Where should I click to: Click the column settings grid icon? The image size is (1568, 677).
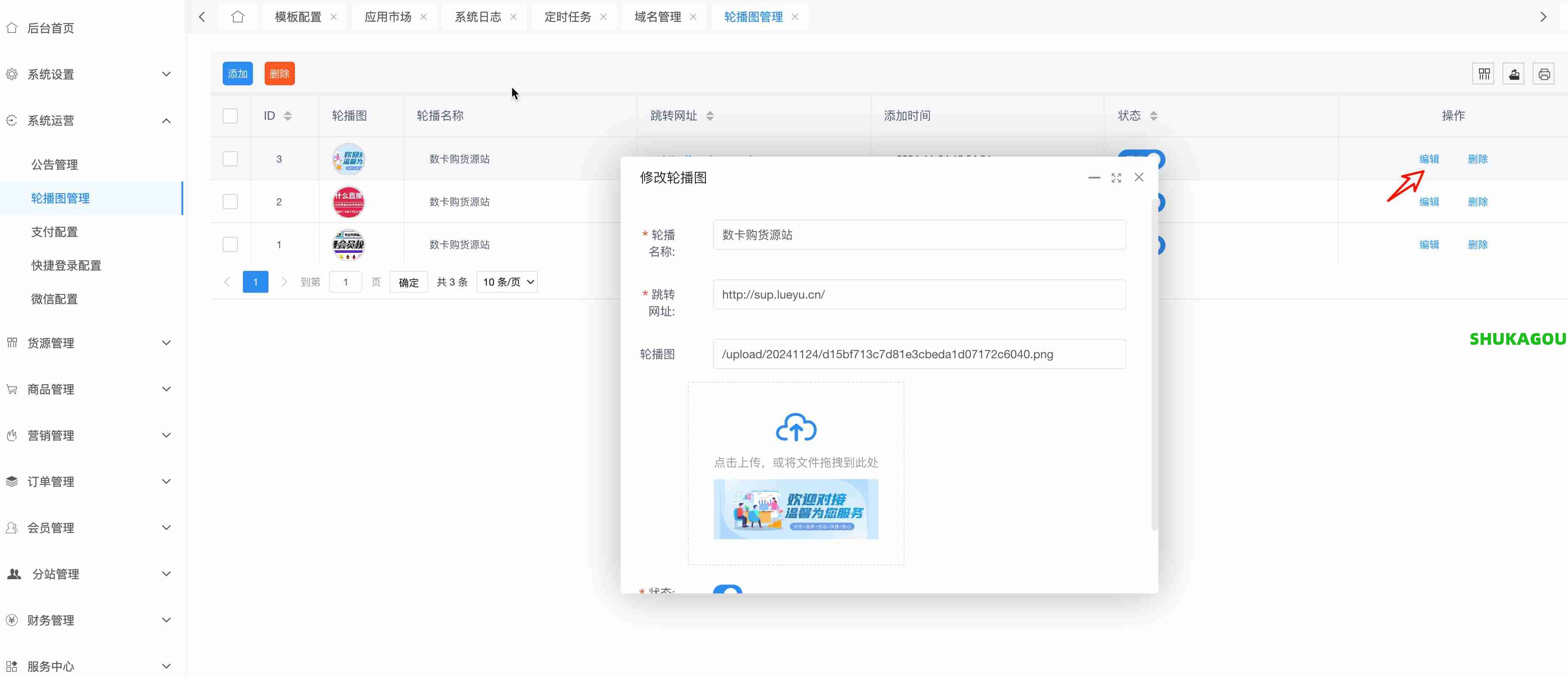(1484, 73)
